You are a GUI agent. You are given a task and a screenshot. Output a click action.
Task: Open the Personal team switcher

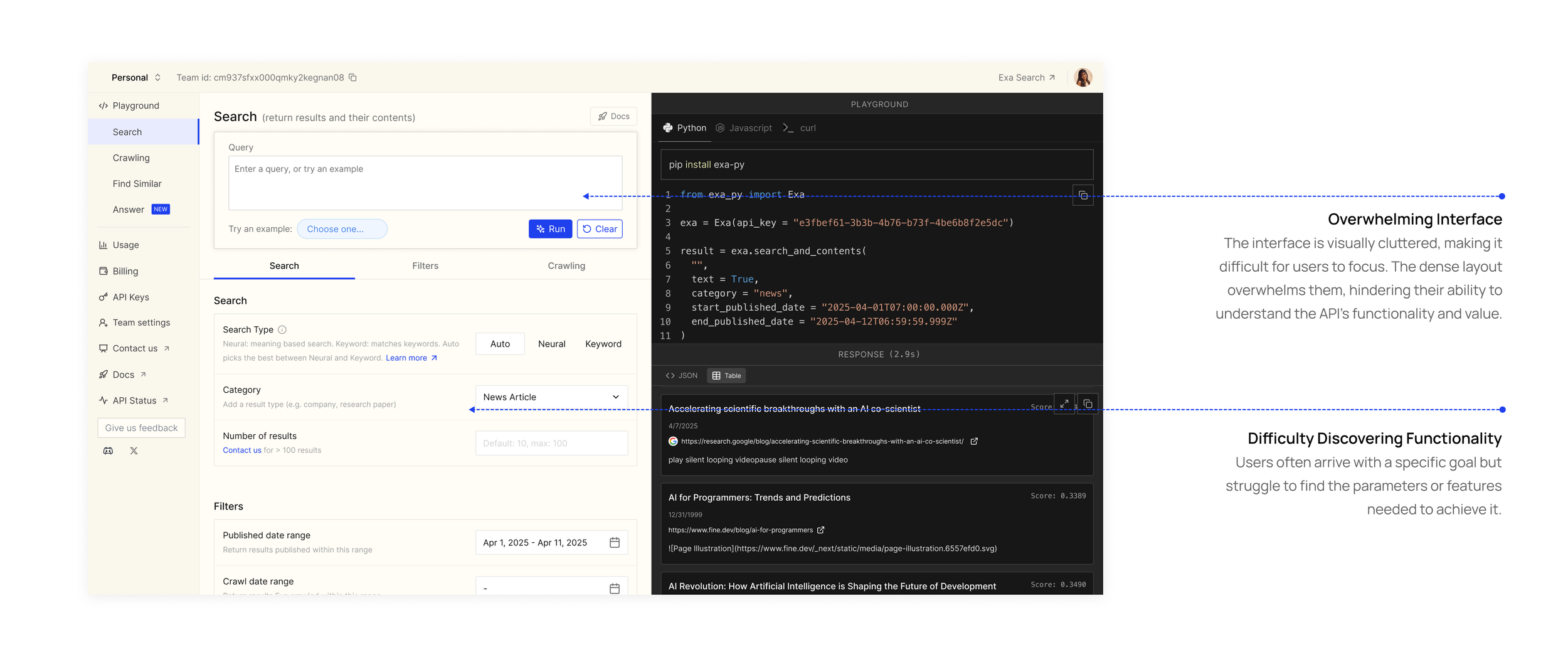(136, 78)
